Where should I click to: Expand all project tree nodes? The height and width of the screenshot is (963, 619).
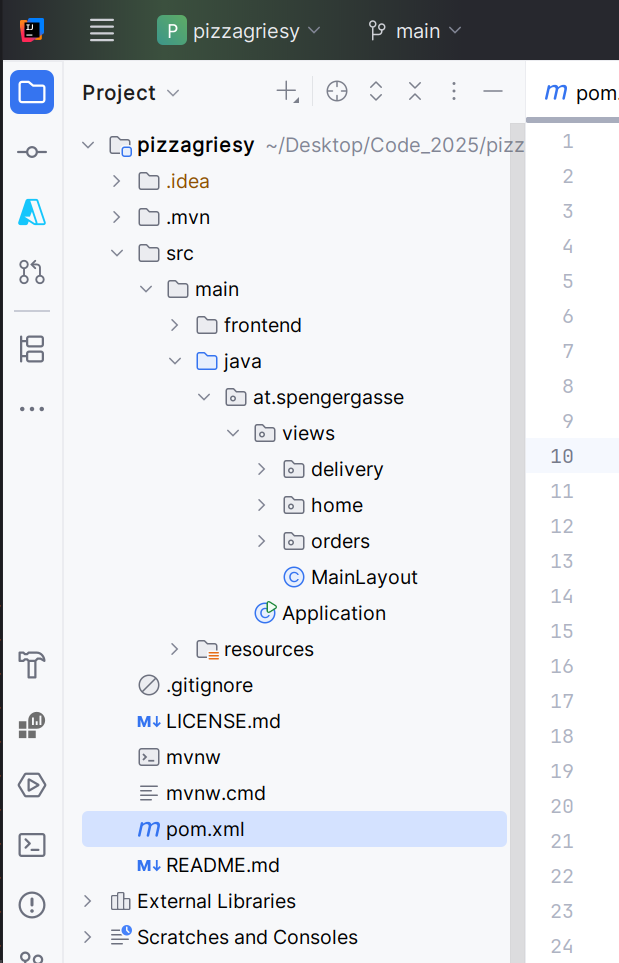click(x=376, y=92)
